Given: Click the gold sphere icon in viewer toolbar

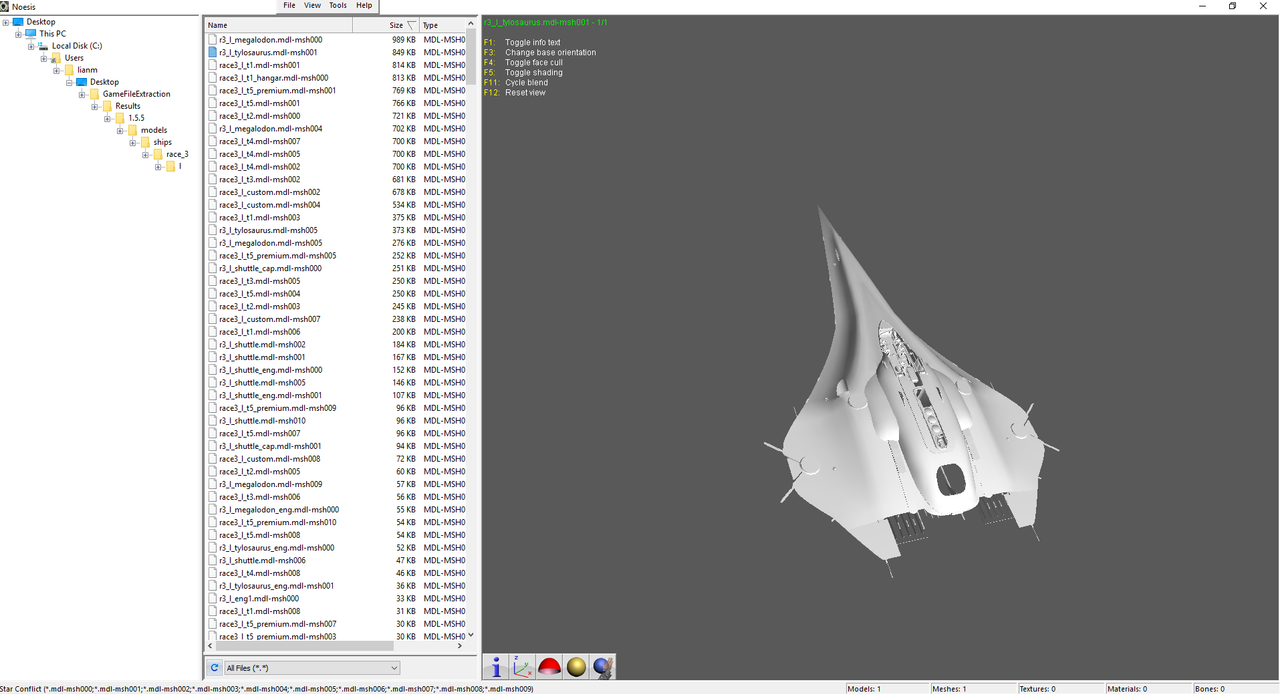Looking at the screenshot, I should [x=575, y=667].
